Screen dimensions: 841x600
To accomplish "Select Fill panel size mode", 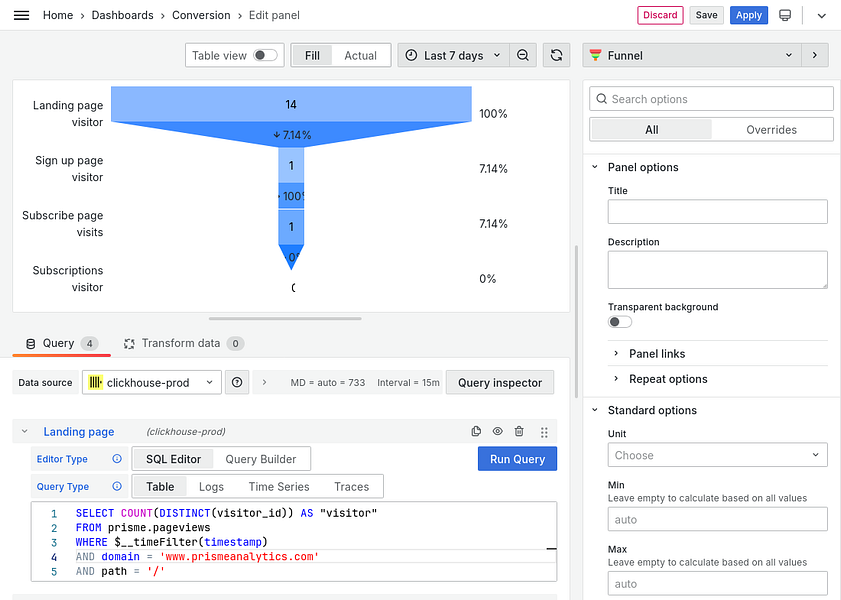I will [312, 55].
